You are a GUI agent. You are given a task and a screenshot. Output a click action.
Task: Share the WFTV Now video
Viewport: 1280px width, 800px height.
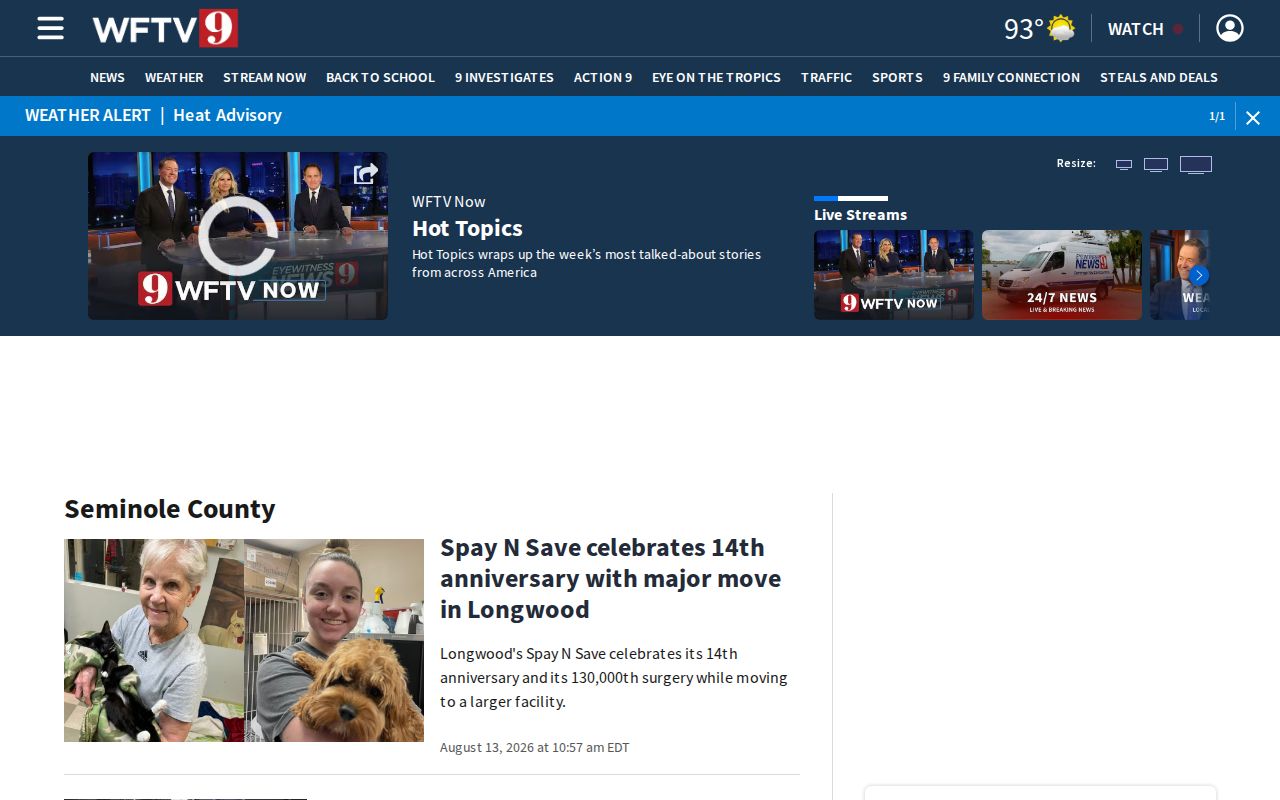click(366, 174)
